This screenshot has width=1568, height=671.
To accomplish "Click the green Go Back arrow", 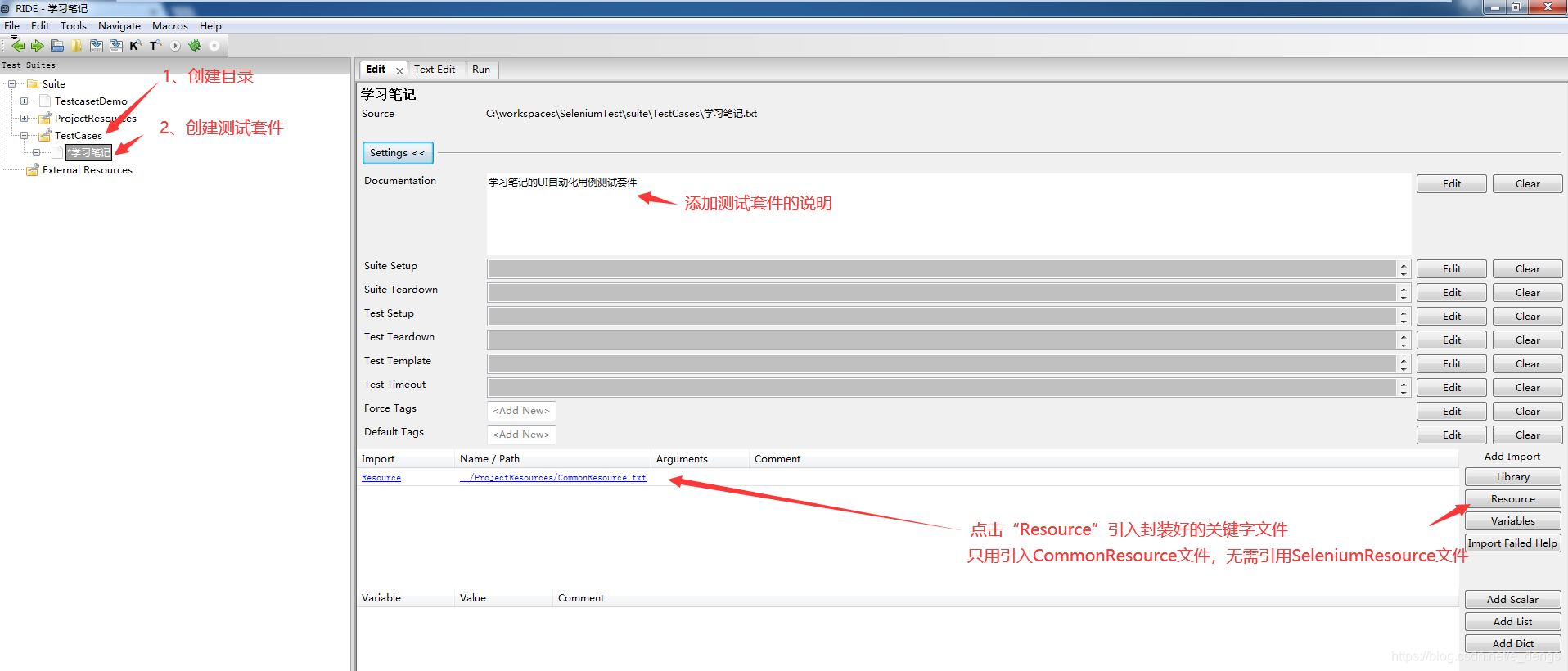I will click(x=18, y=46).
